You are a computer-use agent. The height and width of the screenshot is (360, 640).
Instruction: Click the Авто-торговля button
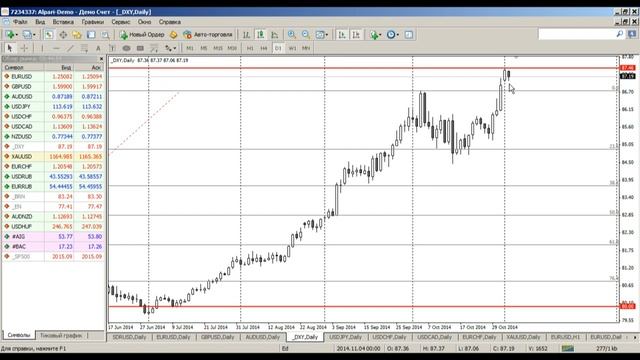208,35
